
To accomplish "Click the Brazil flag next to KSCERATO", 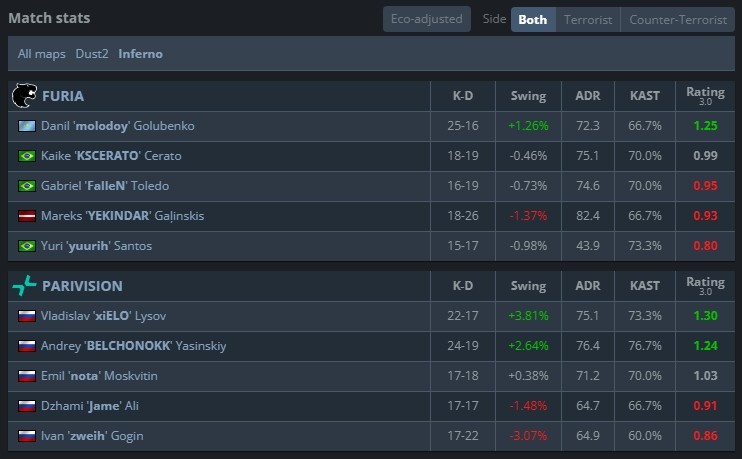I will click(27, 156).
